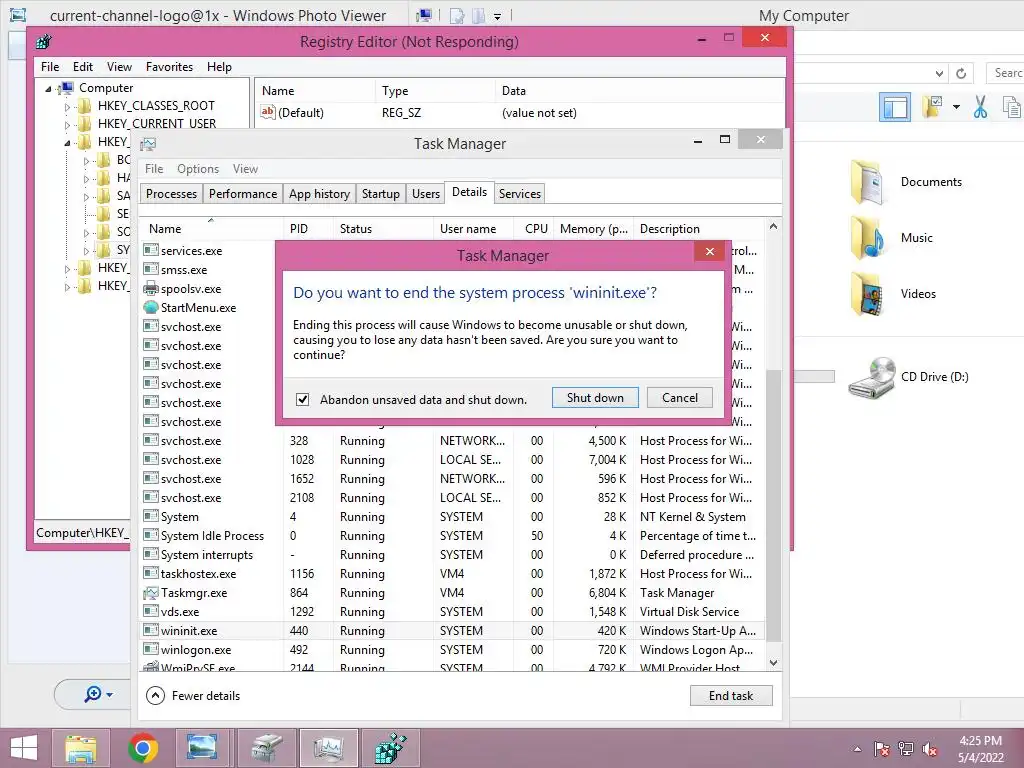Select the (Default) registry value icon
Viewport: 1024px width, 768px height.
(268, 112)
